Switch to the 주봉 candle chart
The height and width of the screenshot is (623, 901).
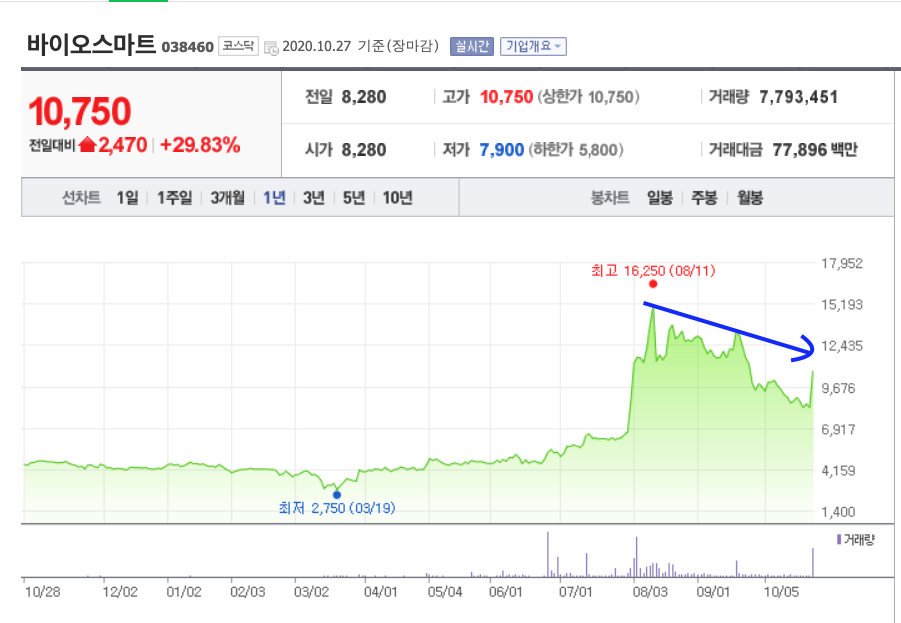pos(704,198)
